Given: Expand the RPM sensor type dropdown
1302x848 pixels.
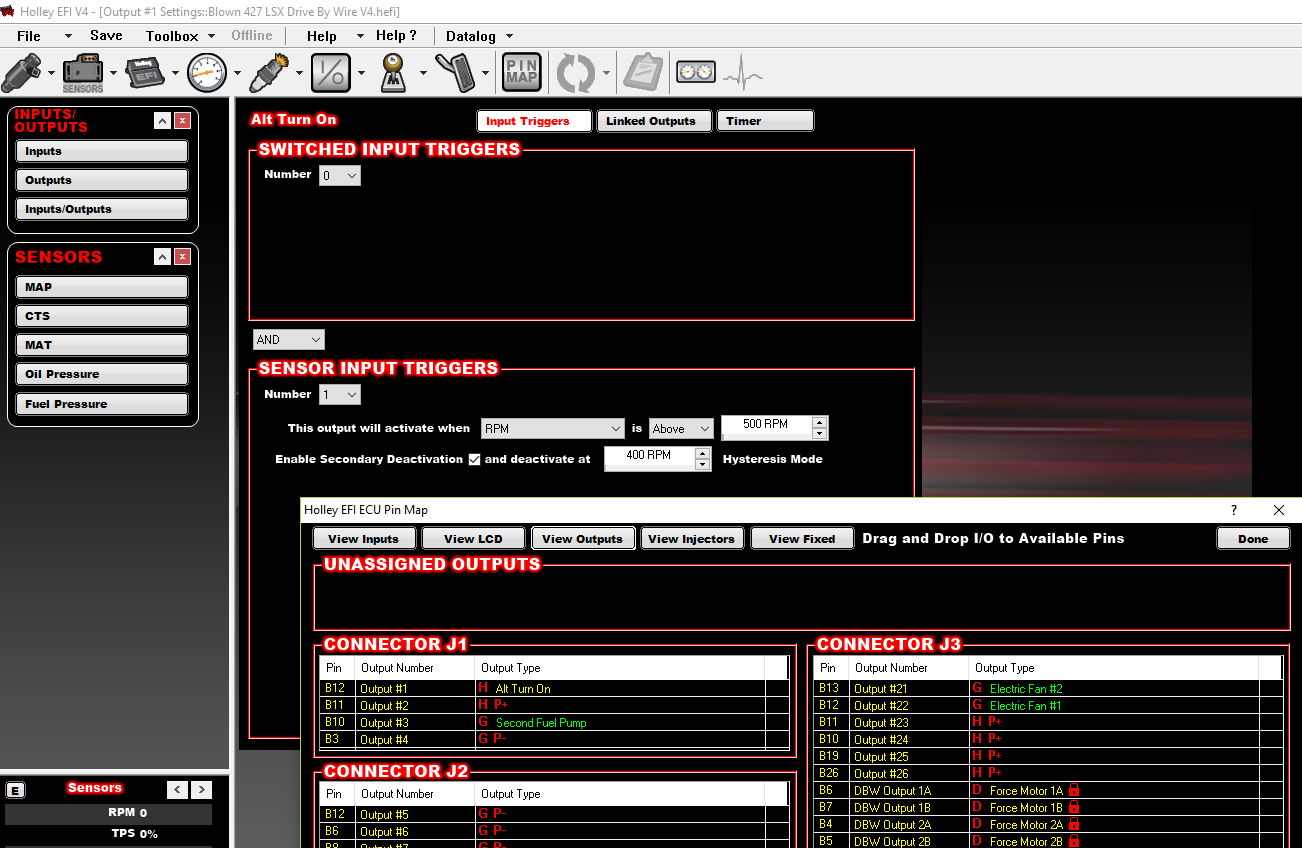Looking at the screenshot, I should coord(553,429).
